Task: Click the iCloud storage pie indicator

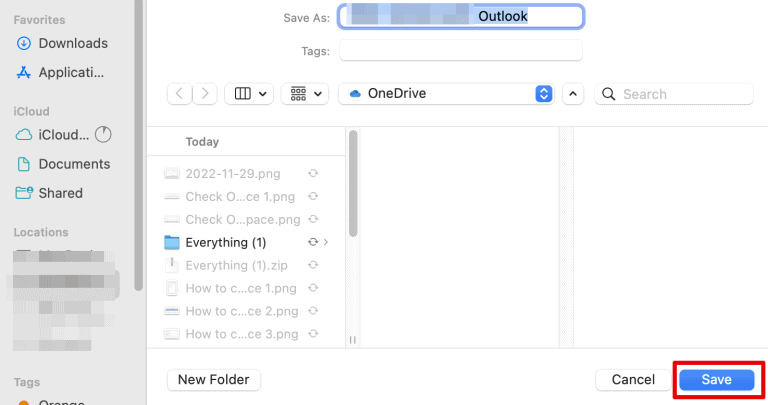Action: tap(103, 134)
